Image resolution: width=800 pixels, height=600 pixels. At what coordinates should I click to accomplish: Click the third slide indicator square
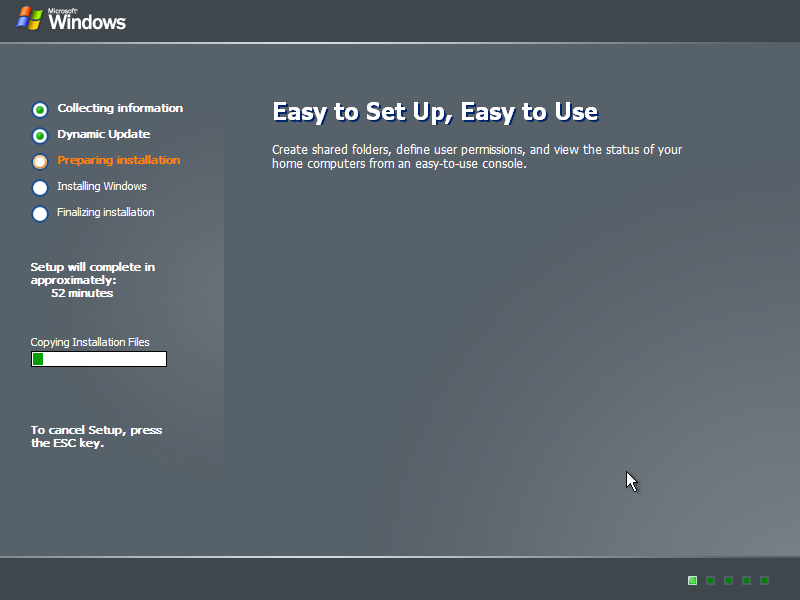(x=729, y=581)
